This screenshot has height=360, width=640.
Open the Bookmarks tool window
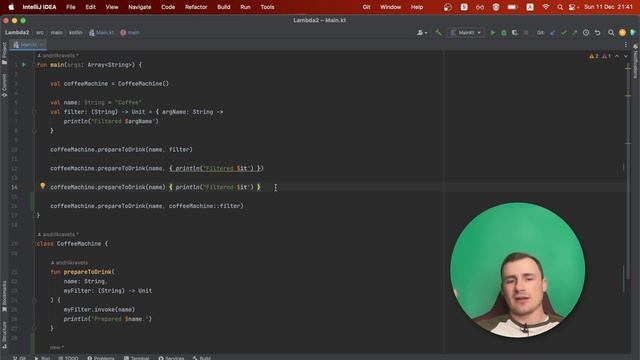pos(4,296)
